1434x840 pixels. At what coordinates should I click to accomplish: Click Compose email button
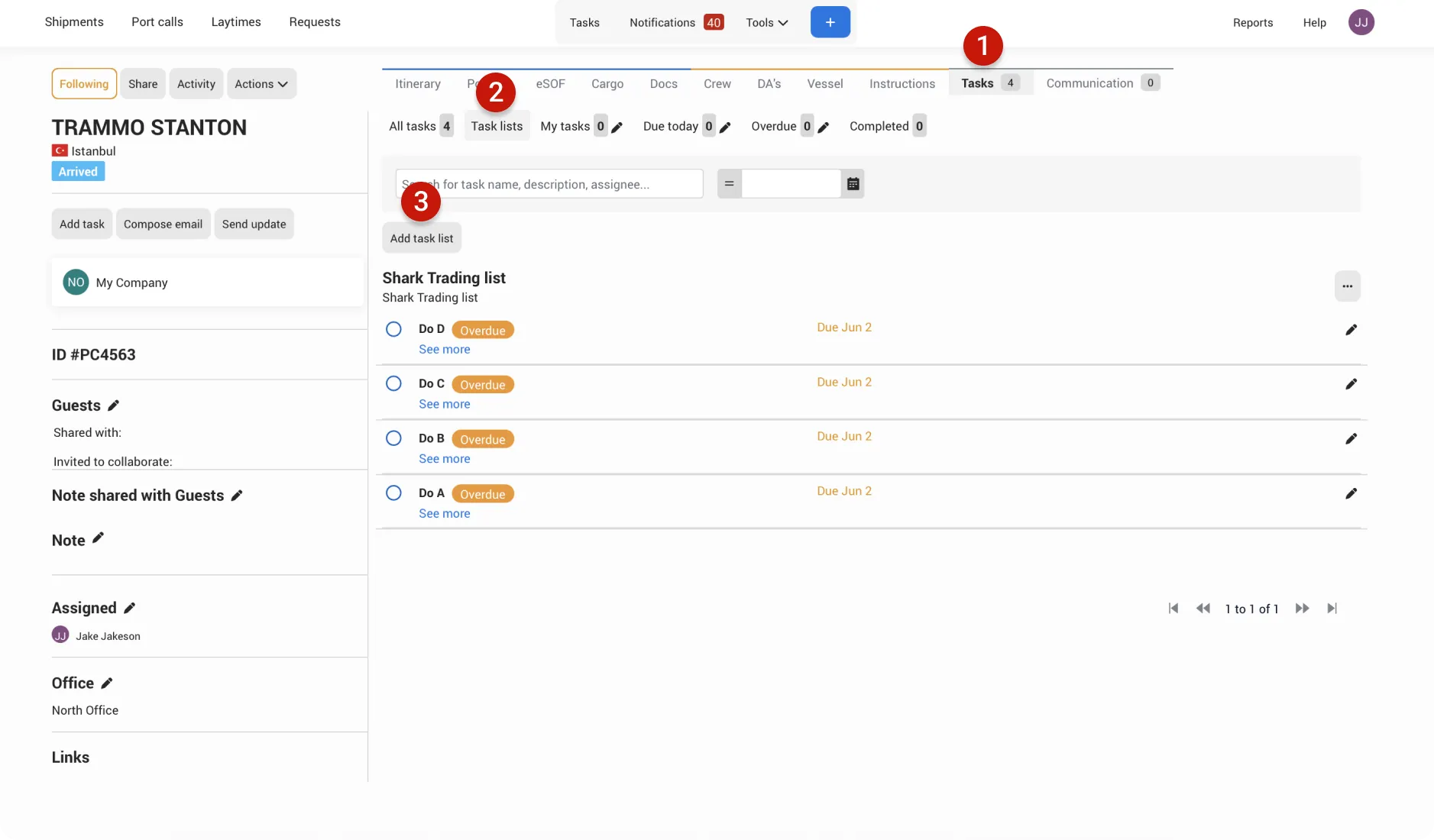pos(163,225)
